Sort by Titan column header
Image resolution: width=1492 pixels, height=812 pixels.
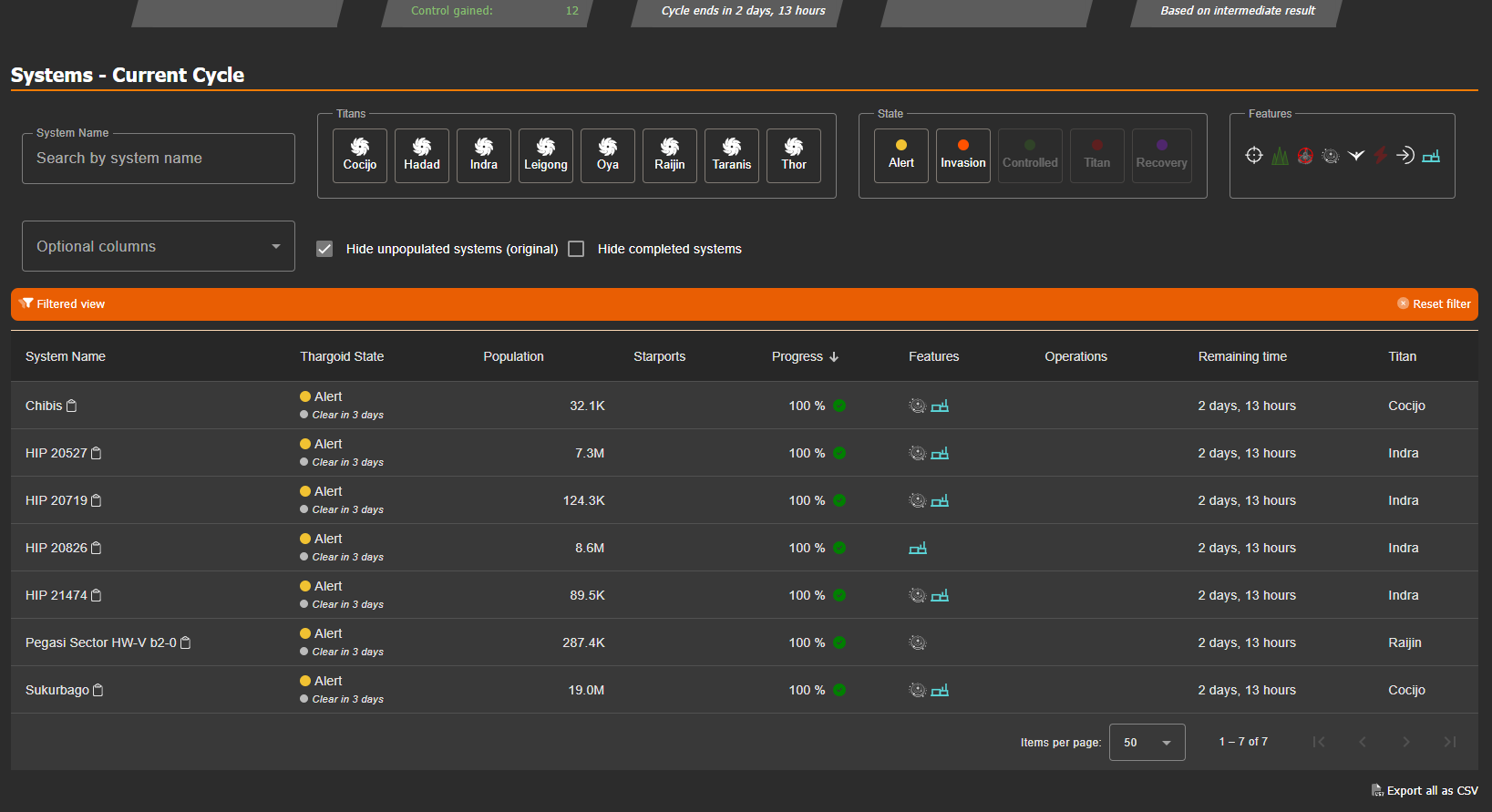(x=1403, y=356)
